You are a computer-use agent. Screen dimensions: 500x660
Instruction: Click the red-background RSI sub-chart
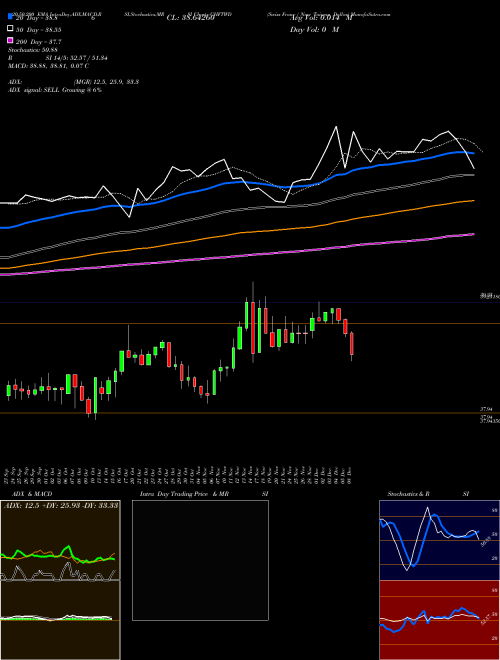point(439,620)
